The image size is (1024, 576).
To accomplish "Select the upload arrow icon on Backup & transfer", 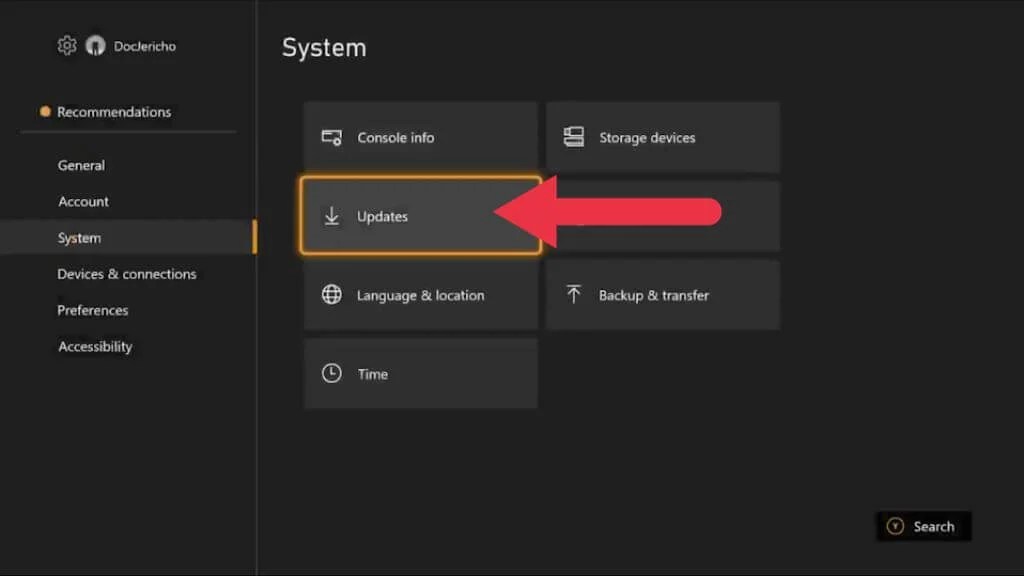I will pos(573,294).
